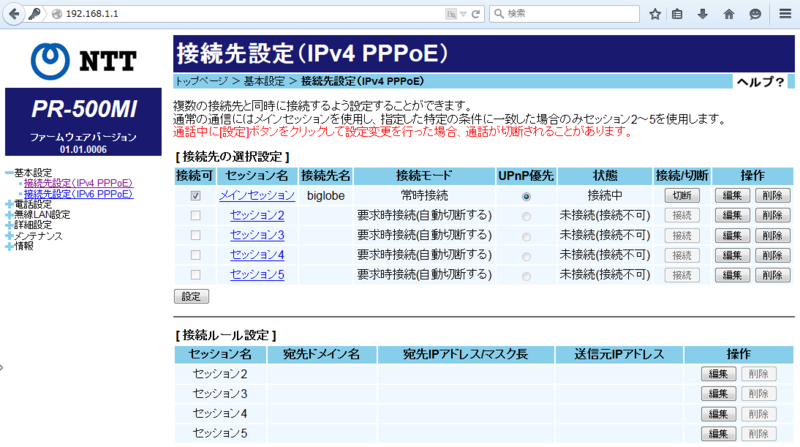This screenshot has height=447, width=800.
Task: Expand the 電話設定 tree node
Action: pyautogui.click(x=9, y=204)
